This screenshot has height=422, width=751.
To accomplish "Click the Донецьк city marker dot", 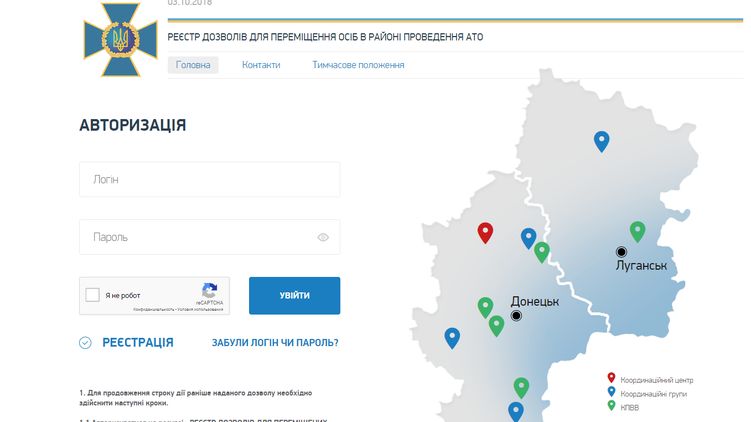I will coord(517,316).
